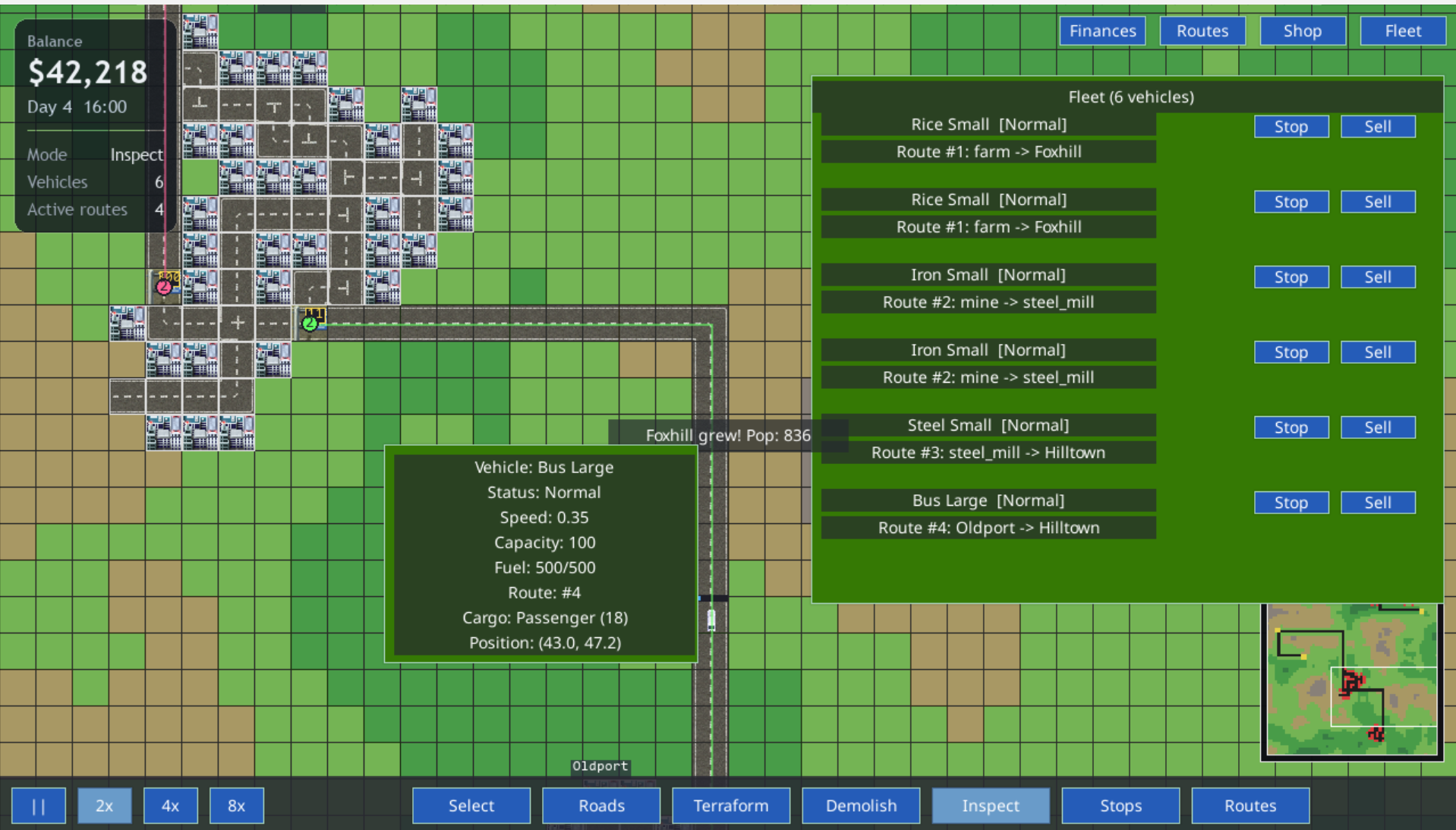Screen dimensions: 1456x830
Task: Sell the second Iron Small vehicle
Action: click(1378, 352)
